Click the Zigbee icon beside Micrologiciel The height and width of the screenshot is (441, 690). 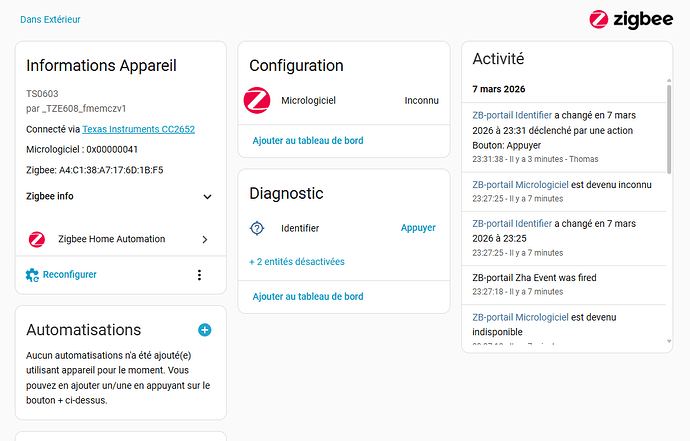pyautogui.click(x=257, y=100)
